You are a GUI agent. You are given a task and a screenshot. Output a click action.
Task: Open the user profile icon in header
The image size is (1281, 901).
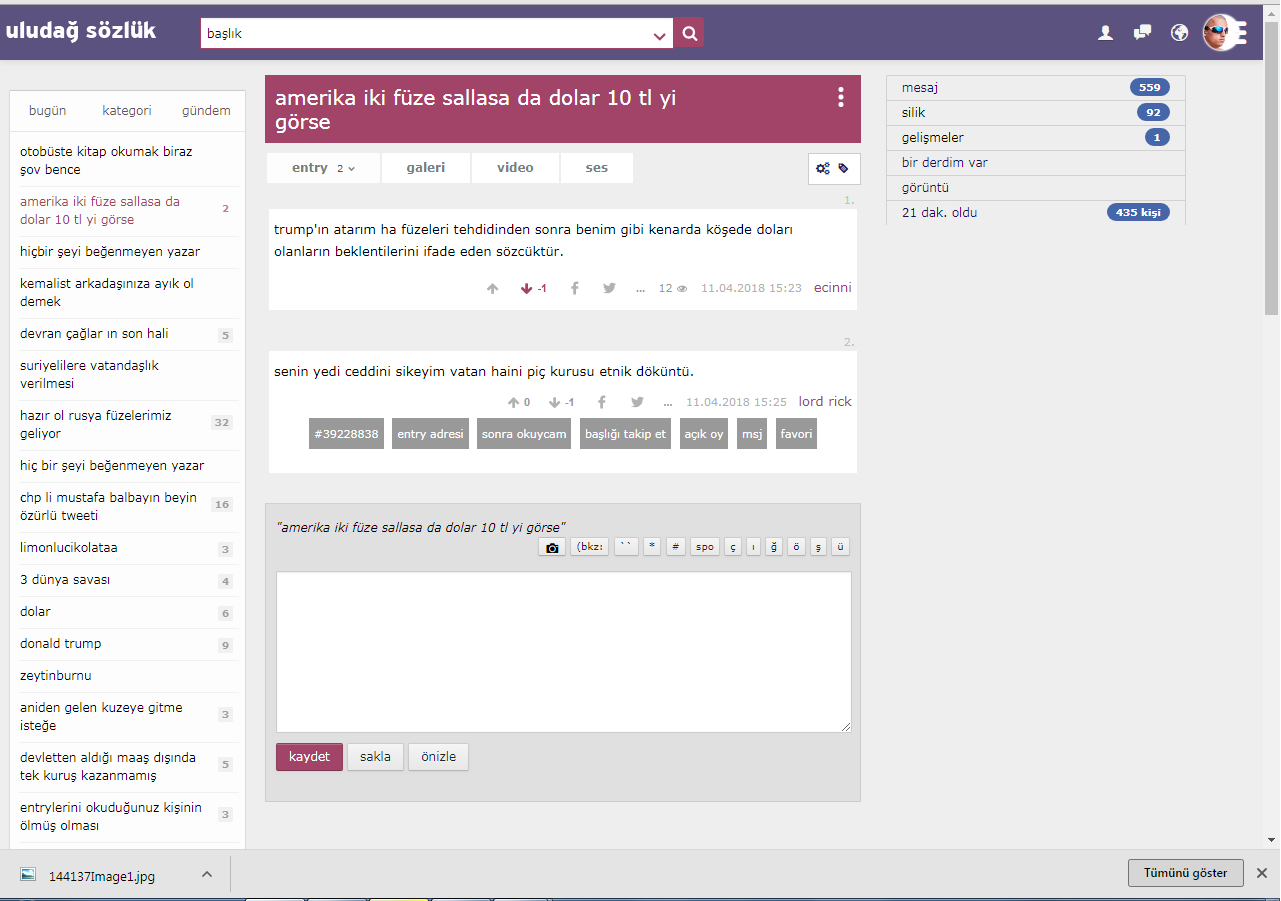click(1105, 33)
